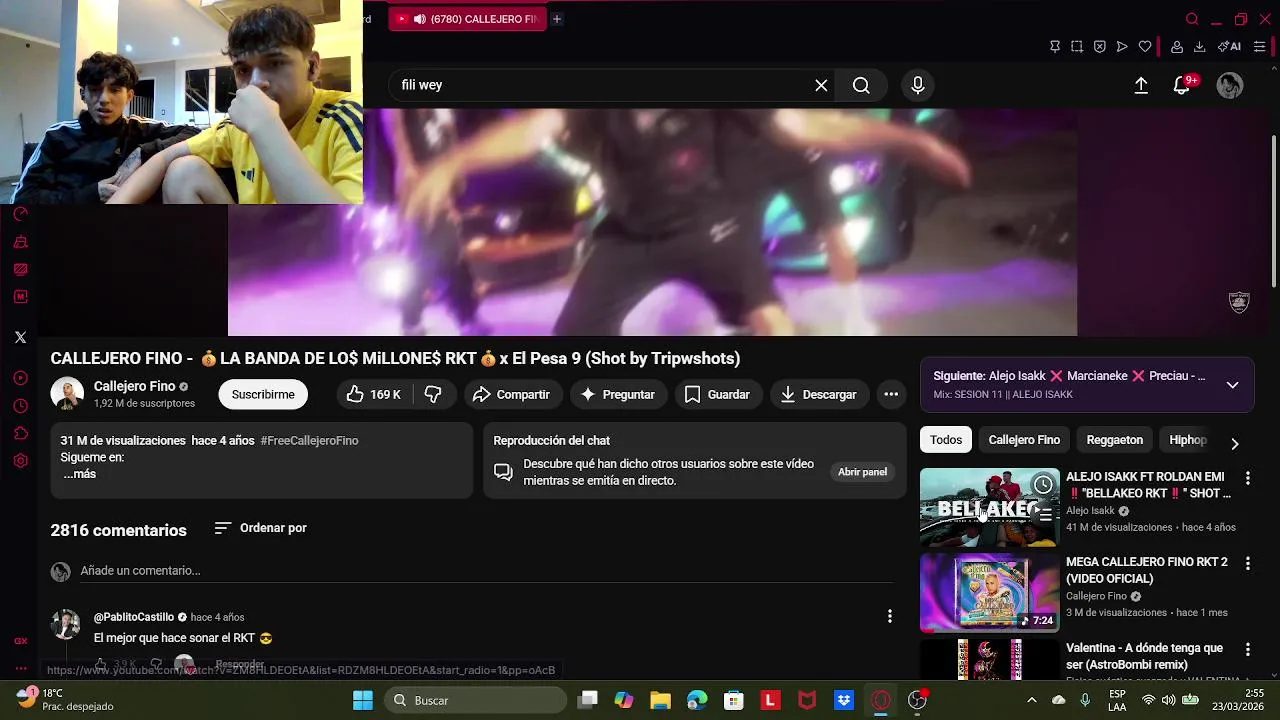The image size is (1280, 720).
Task: Click Suscribirme button
Action: click(263, 394)
